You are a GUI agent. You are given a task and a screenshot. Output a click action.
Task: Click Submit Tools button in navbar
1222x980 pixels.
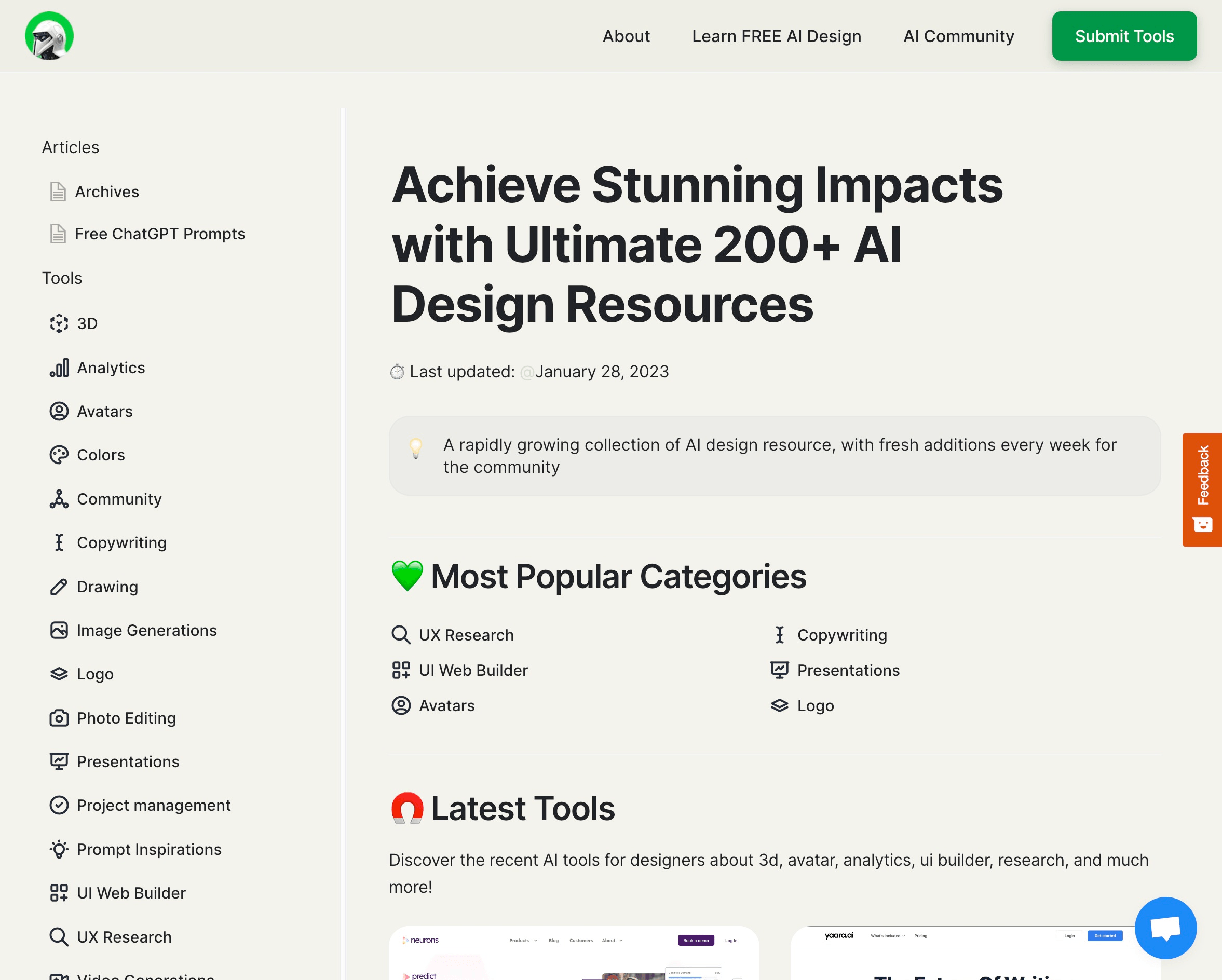(x=1124, y=36)
